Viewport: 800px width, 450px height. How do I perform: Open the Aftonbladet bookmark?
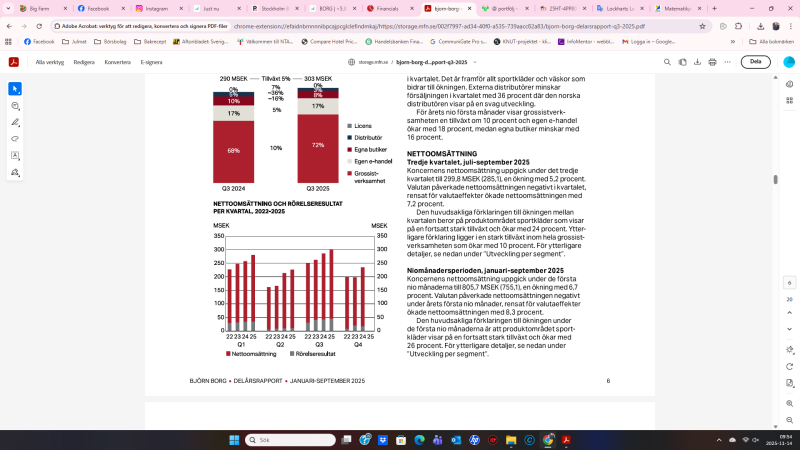click(200, 42)
